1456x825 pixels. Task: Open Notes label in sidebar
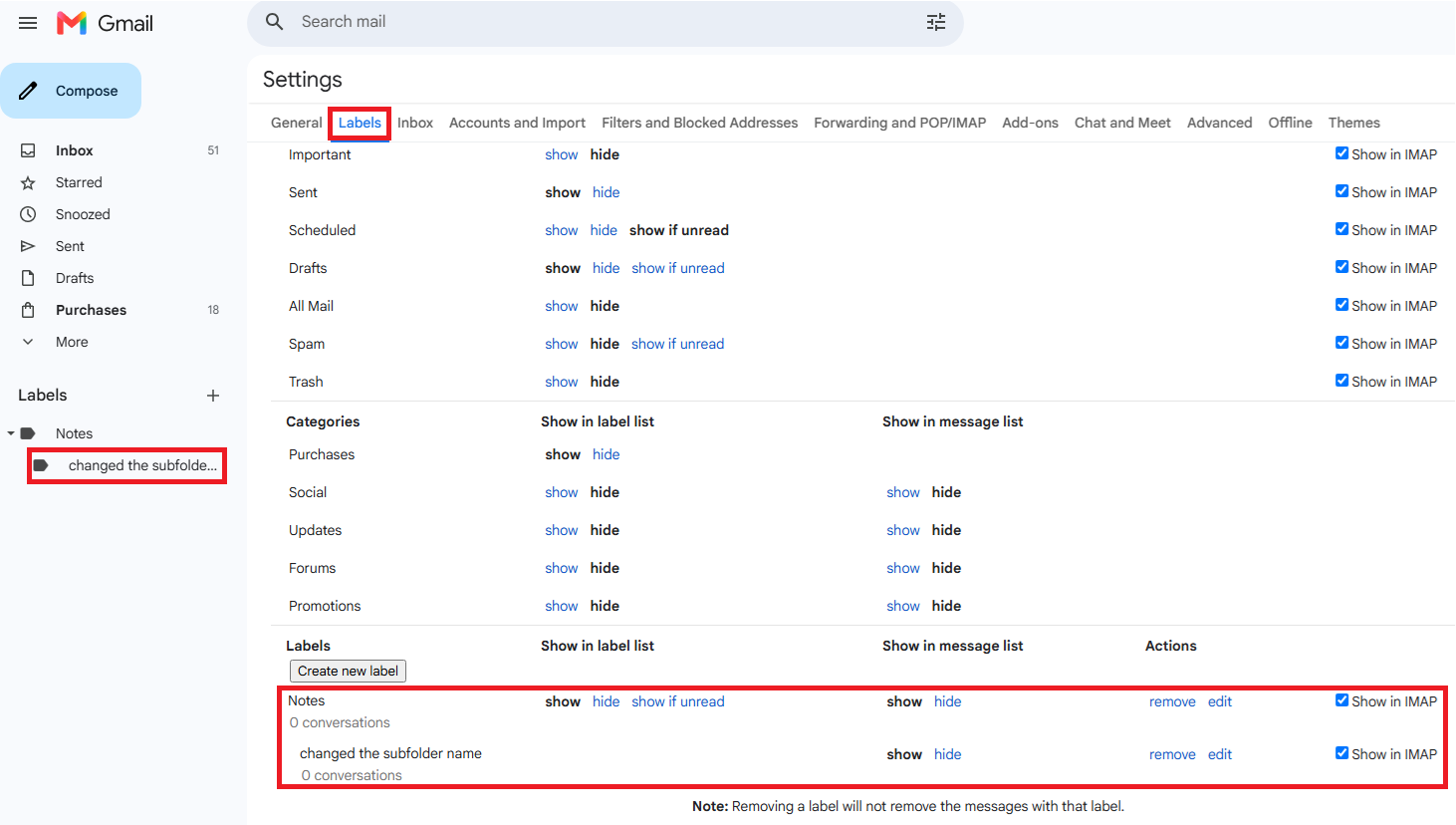74,433
